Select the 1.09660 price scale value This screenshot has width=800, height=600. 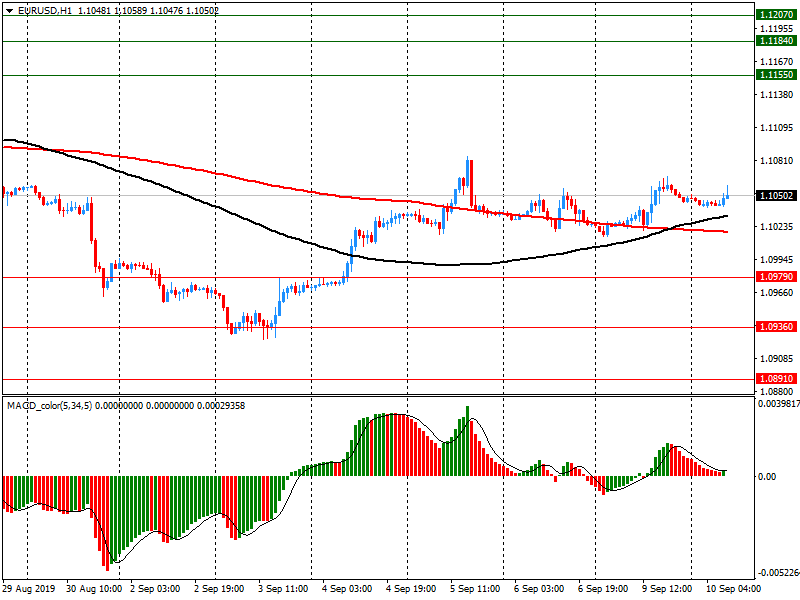[x=777, y=293]
